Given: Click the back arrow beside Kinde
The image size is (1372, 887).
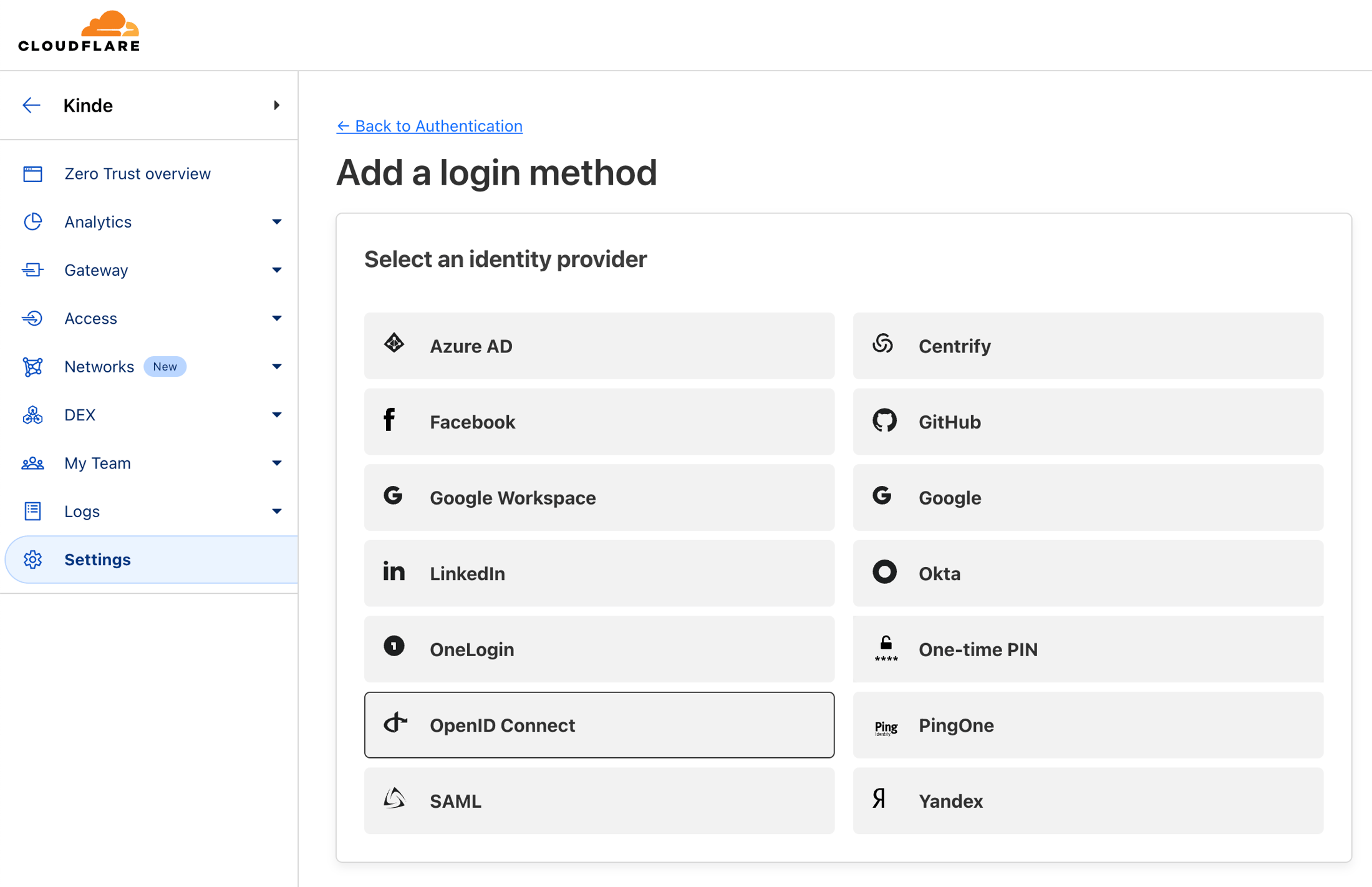Looking at the screenshot, I should (x=31, y=105).
